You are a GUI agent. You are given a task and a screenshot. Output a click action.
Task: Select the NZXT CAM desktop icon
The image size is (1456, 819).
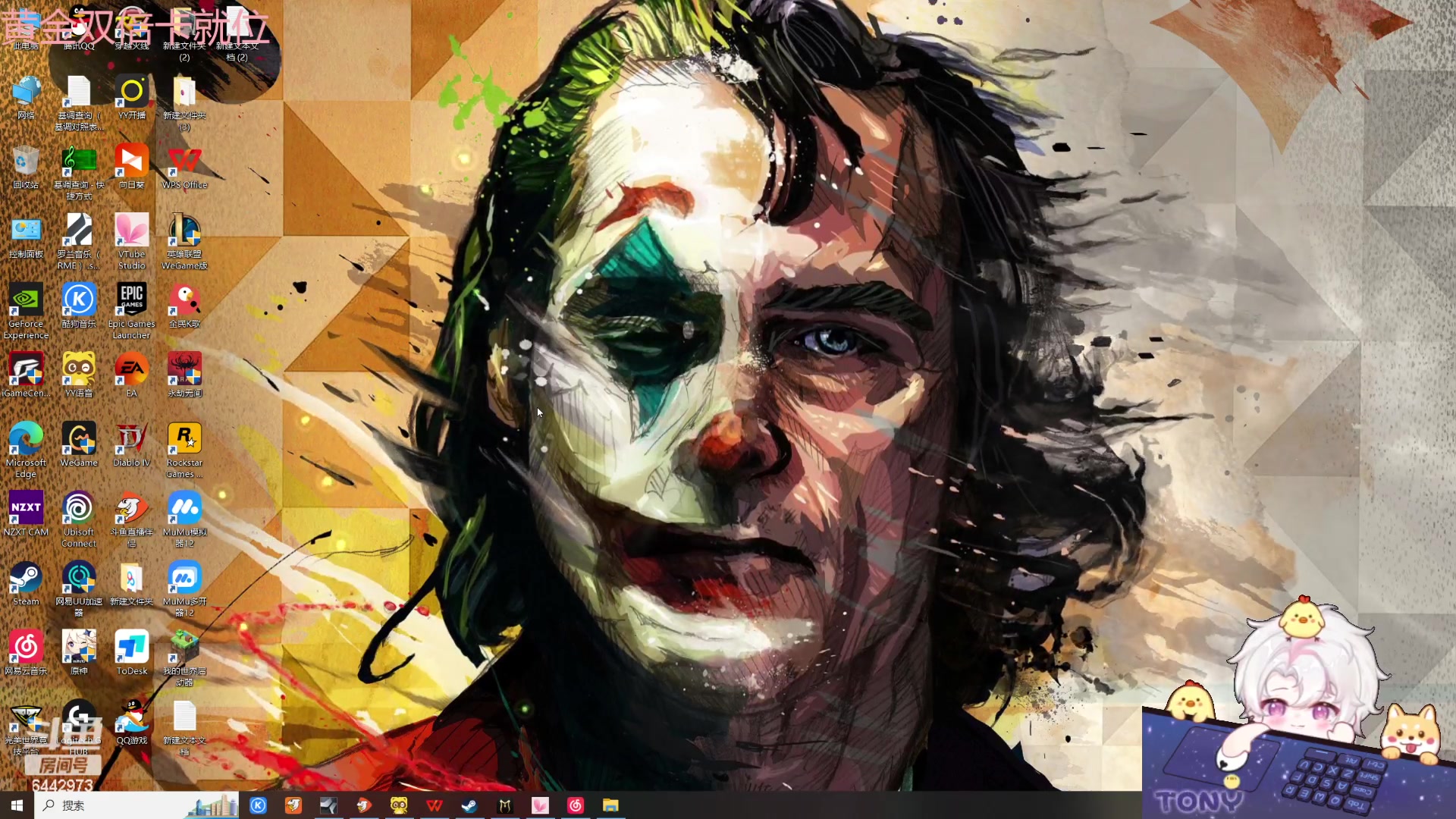[x=26, y=514]
